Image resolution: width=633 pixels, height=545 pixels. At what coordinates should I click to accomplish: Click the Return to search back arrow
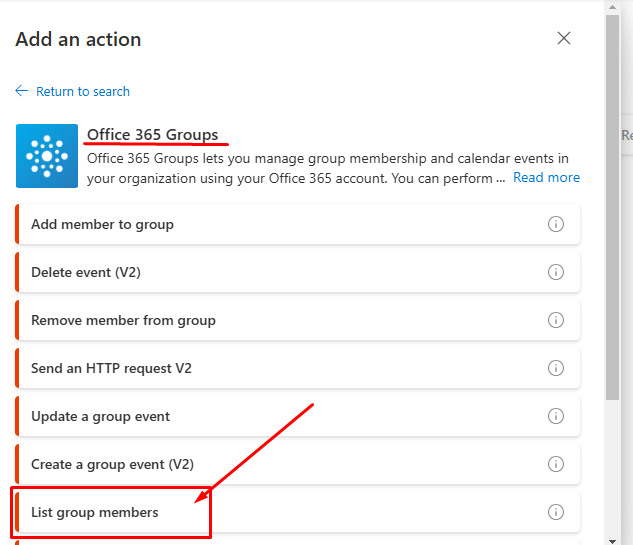pyautogui.click(x=21, y=91)
